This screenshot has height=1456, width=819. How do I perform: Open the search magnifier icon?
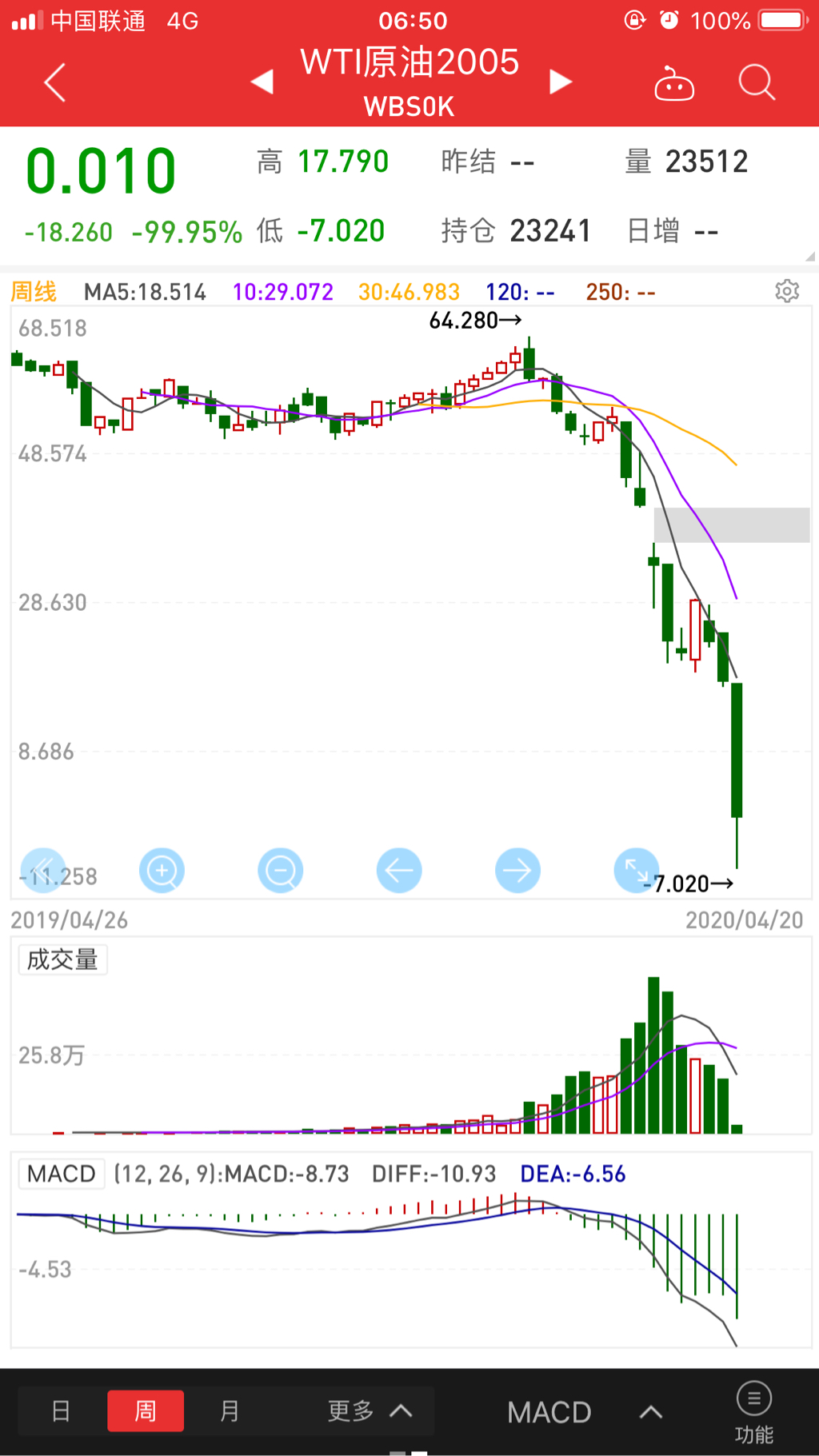tap(756, 82)
